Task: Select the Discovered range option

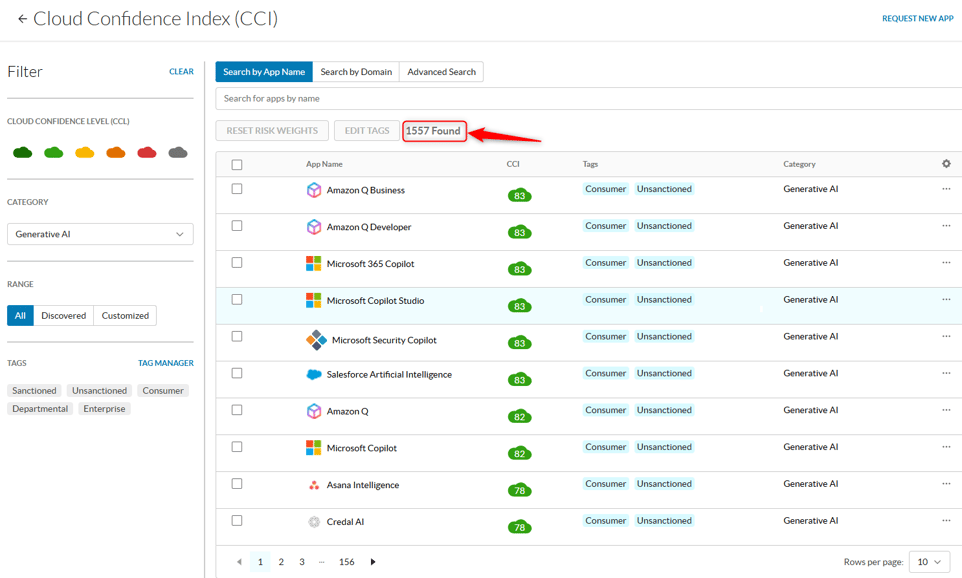Action: click(x=64, y=315)
